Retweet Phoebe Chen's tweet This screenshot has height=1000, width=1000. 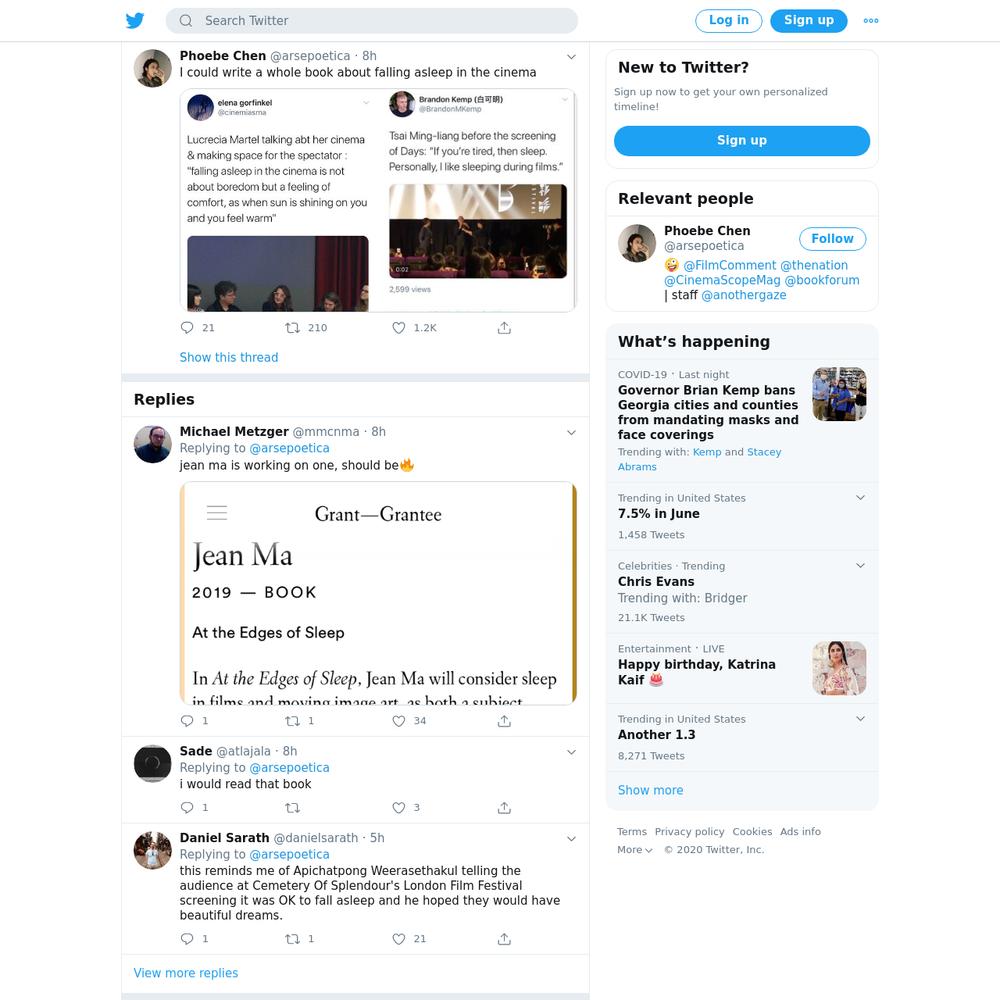coord(292,328)
